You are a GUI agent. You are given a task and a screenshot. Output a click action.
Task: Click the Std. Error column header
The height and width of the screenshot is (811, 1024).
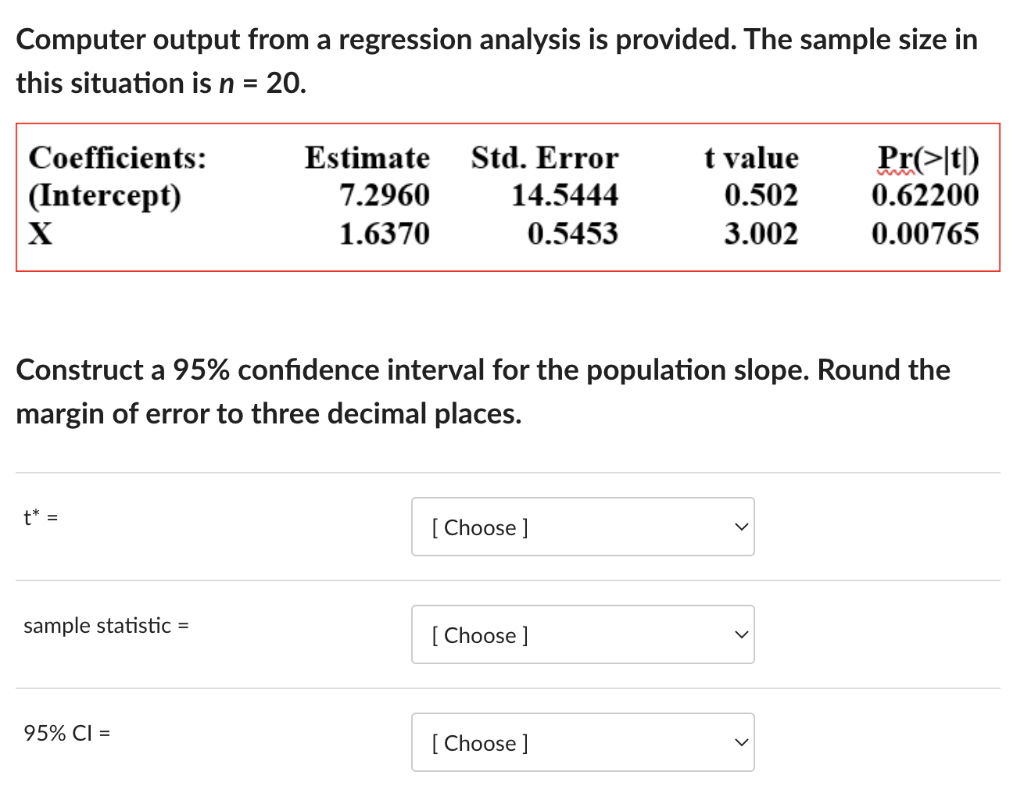click(544, 158)
